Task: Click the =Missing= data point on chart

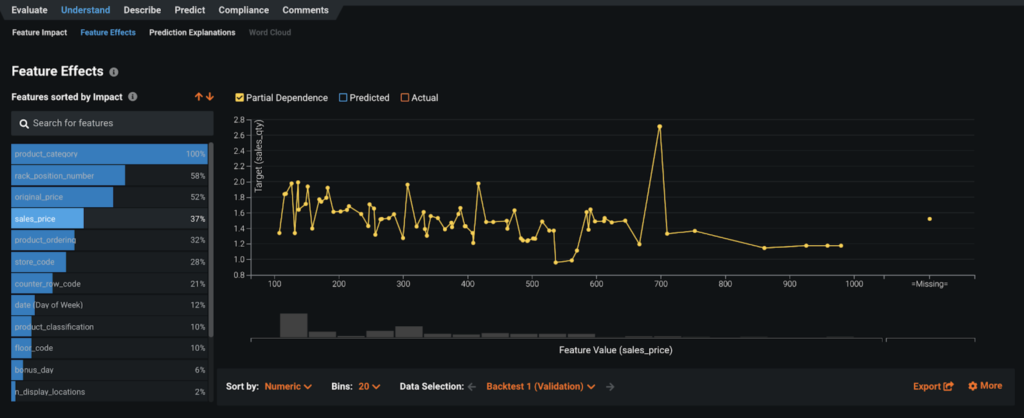Action: 929,219
